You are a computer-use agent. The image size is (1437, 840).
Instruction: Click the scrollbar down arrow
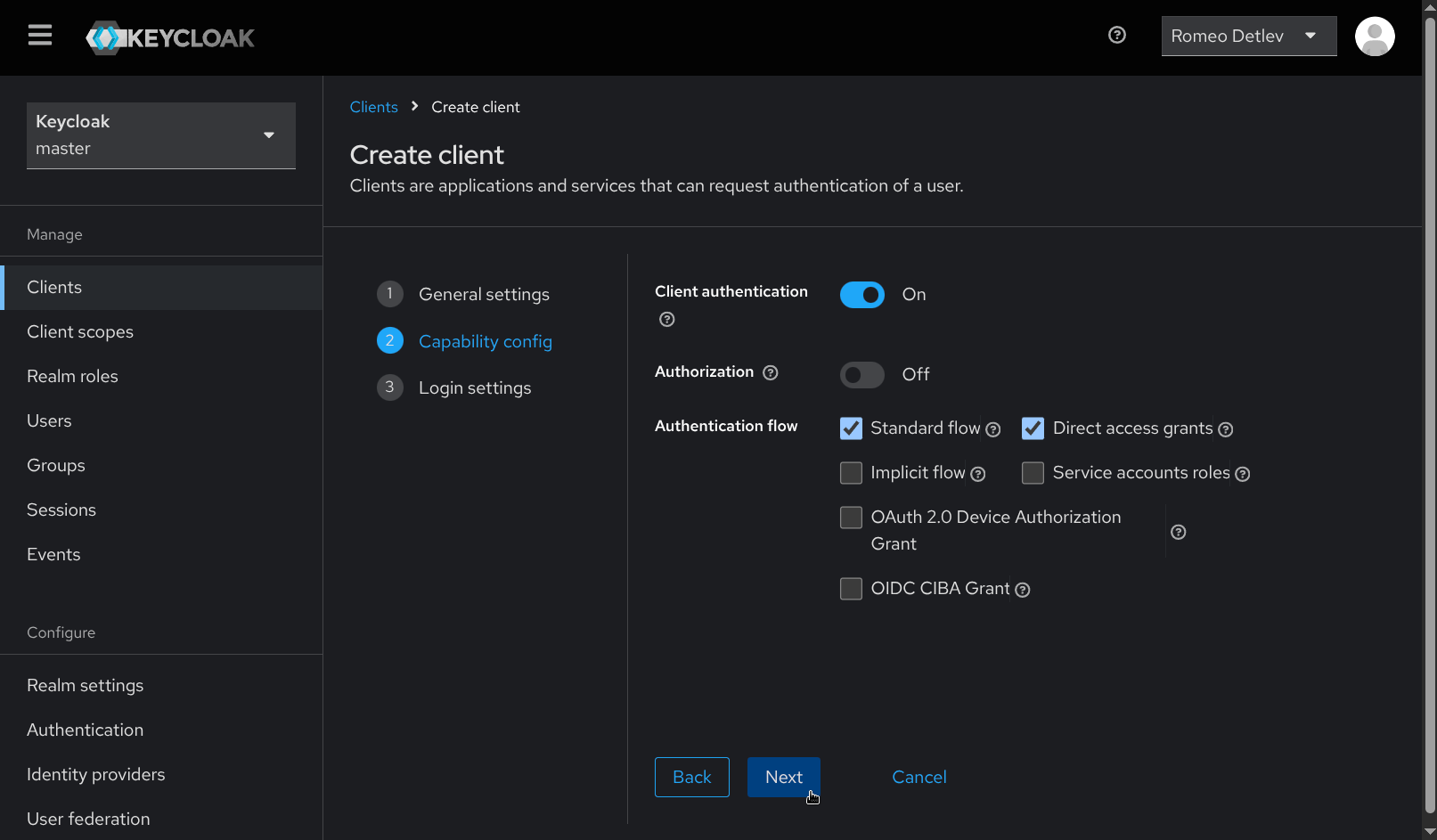1430,831
